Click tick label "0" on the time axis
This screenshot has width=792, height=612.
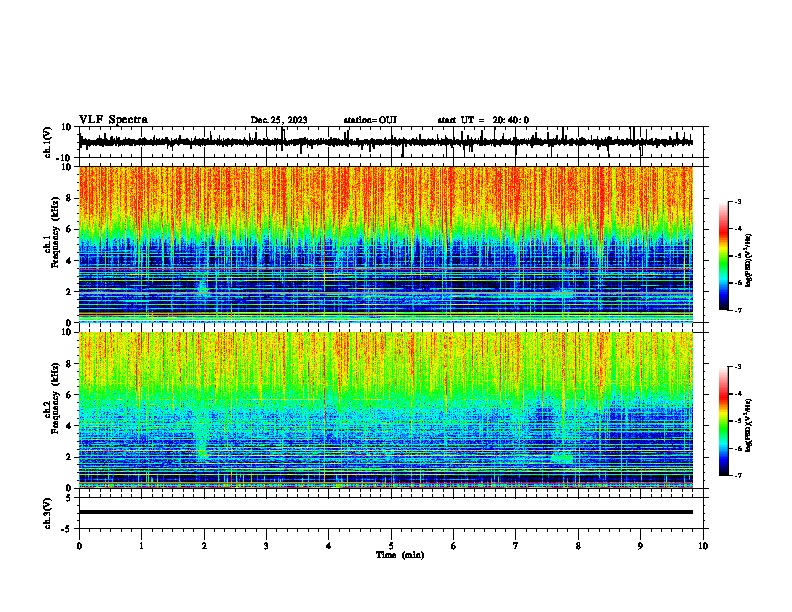coord(79,546)
